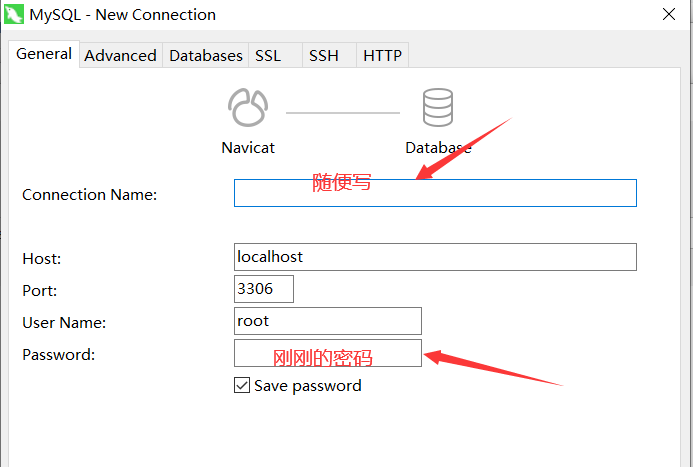Open the Advanced tab
Screen dimensions: 693x467
pos(121,56)
